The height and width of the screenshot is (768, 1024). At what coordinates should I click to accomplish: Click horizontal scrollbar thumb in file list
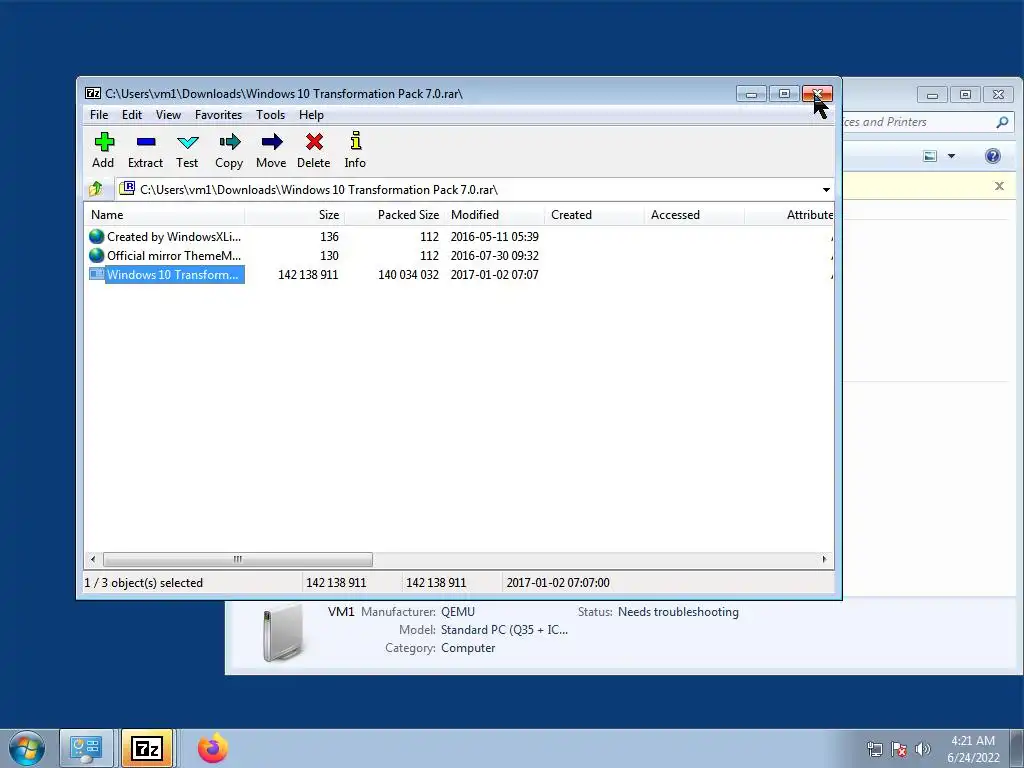238,560
